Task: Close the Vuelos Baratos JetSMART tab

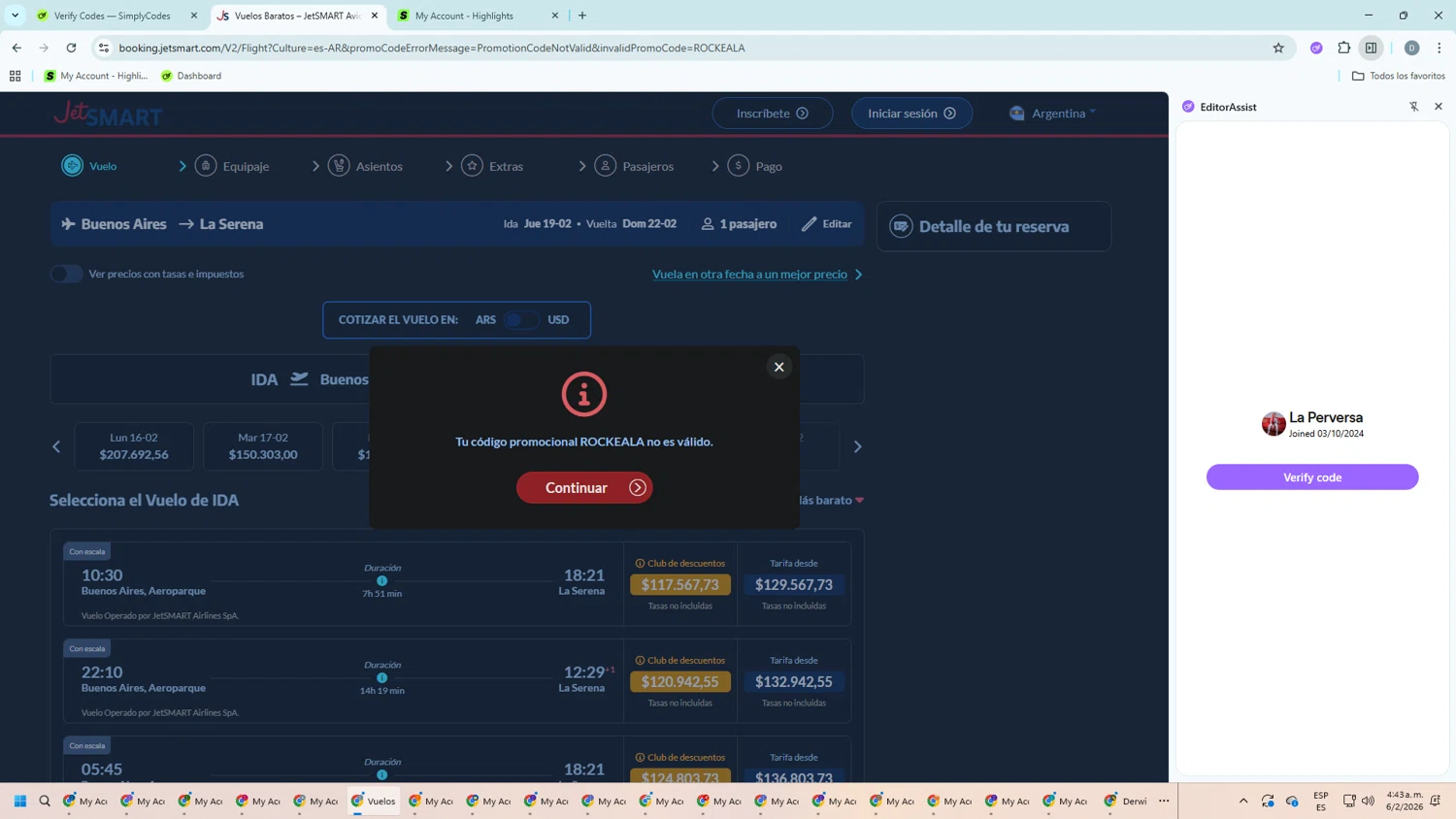Action: pyautogui.click(x=375, y=16)
